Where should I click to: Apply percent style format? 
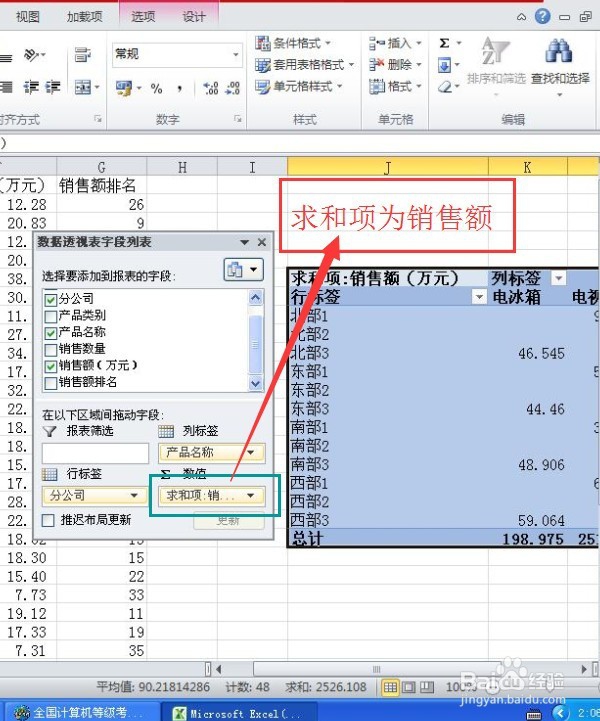click(x=156, y=88)
